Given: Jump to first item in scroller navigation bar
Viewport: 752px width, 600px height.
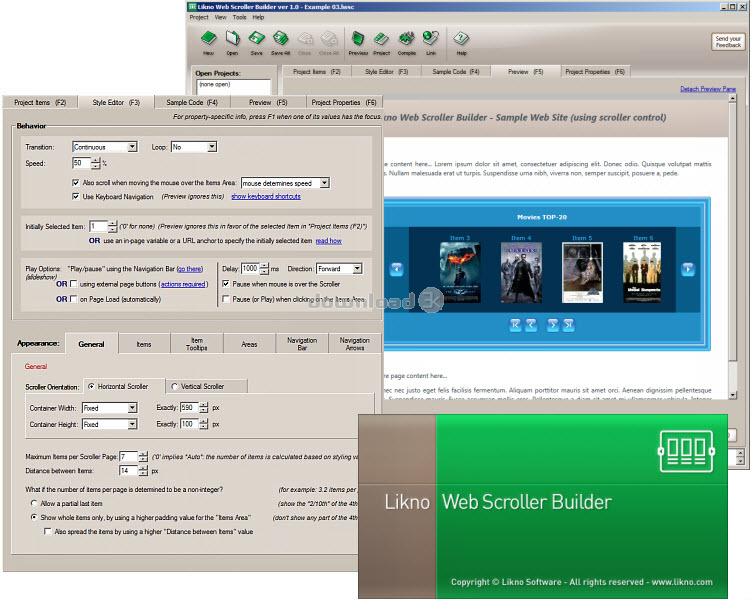Looking at the screenshot, I should click(x=515, y=325).
